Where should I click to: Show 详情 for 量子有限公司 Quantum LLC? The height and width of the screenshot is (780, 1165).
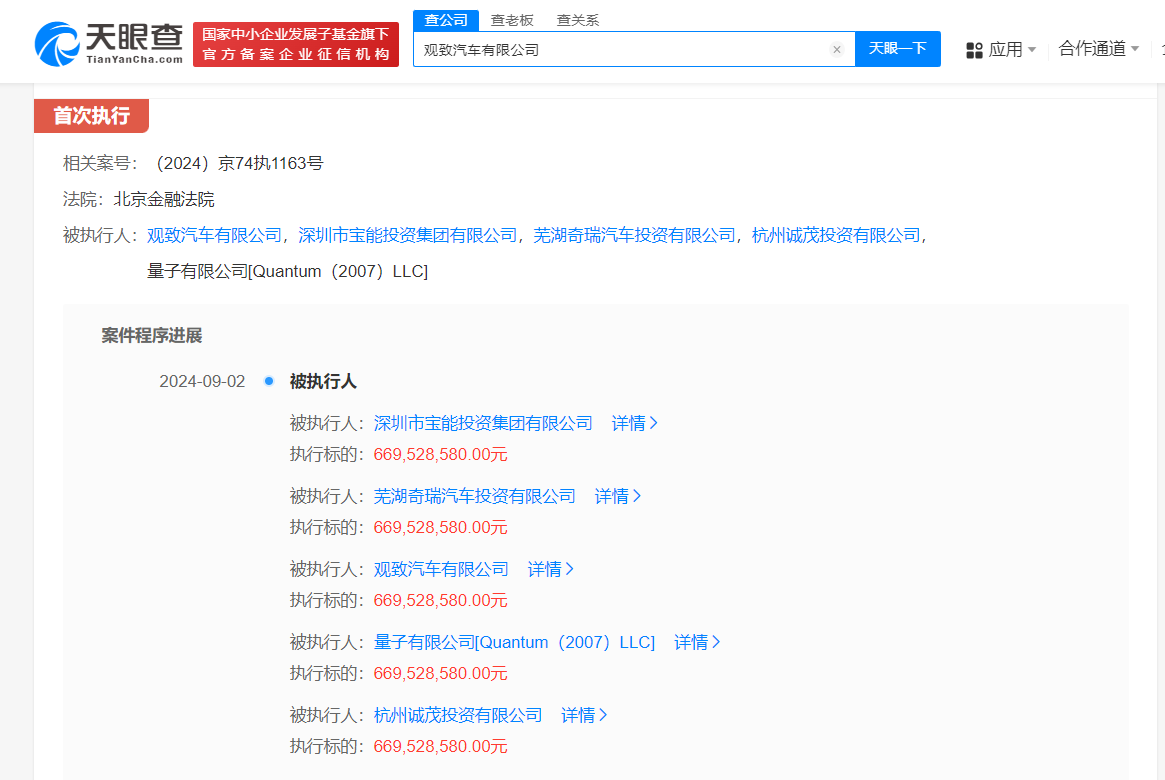pyautogui.click(x=697, y=642)
